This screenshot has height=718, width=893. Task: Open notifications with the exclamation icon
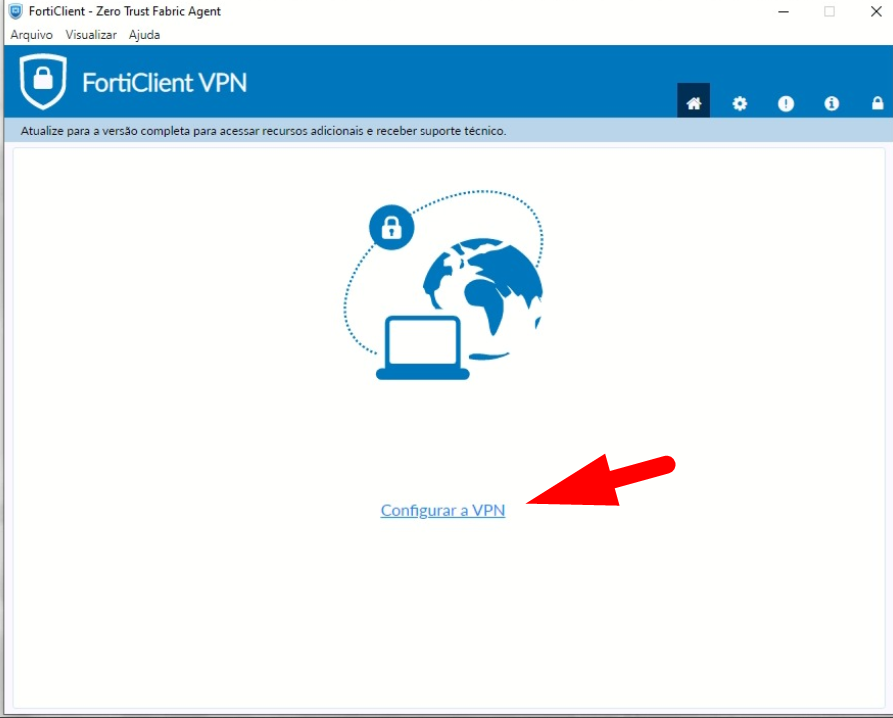coord(785,104)
